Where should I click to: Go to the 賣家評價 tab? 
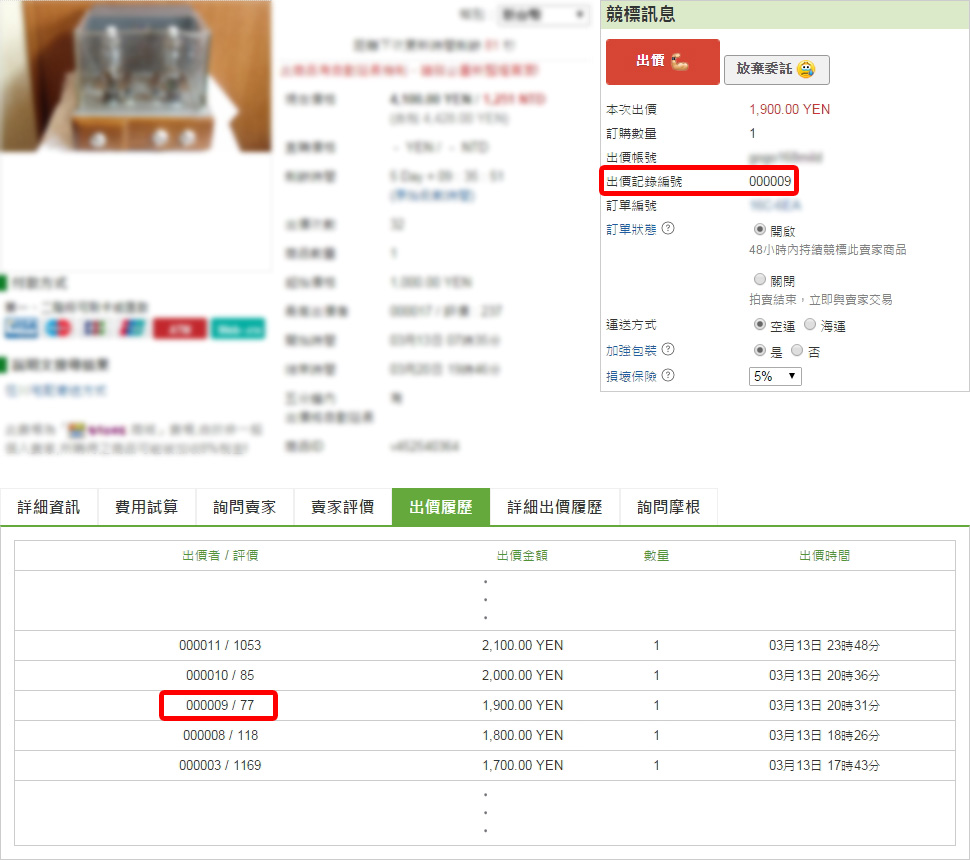[342, 507]
